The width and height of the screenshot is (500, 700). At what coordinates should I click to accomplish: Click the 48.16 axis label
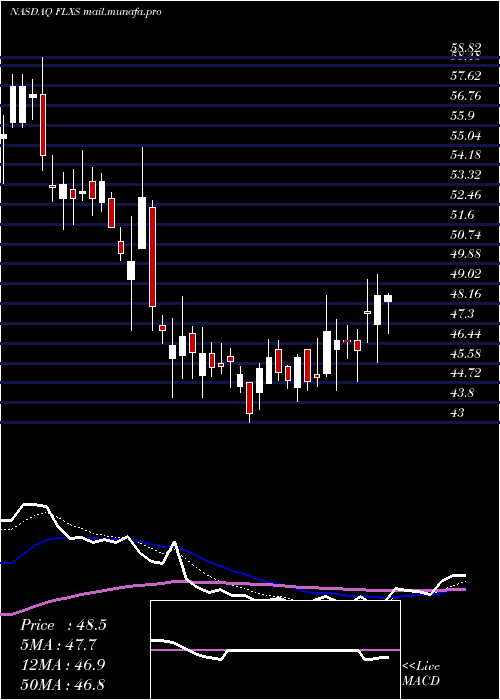466,293
